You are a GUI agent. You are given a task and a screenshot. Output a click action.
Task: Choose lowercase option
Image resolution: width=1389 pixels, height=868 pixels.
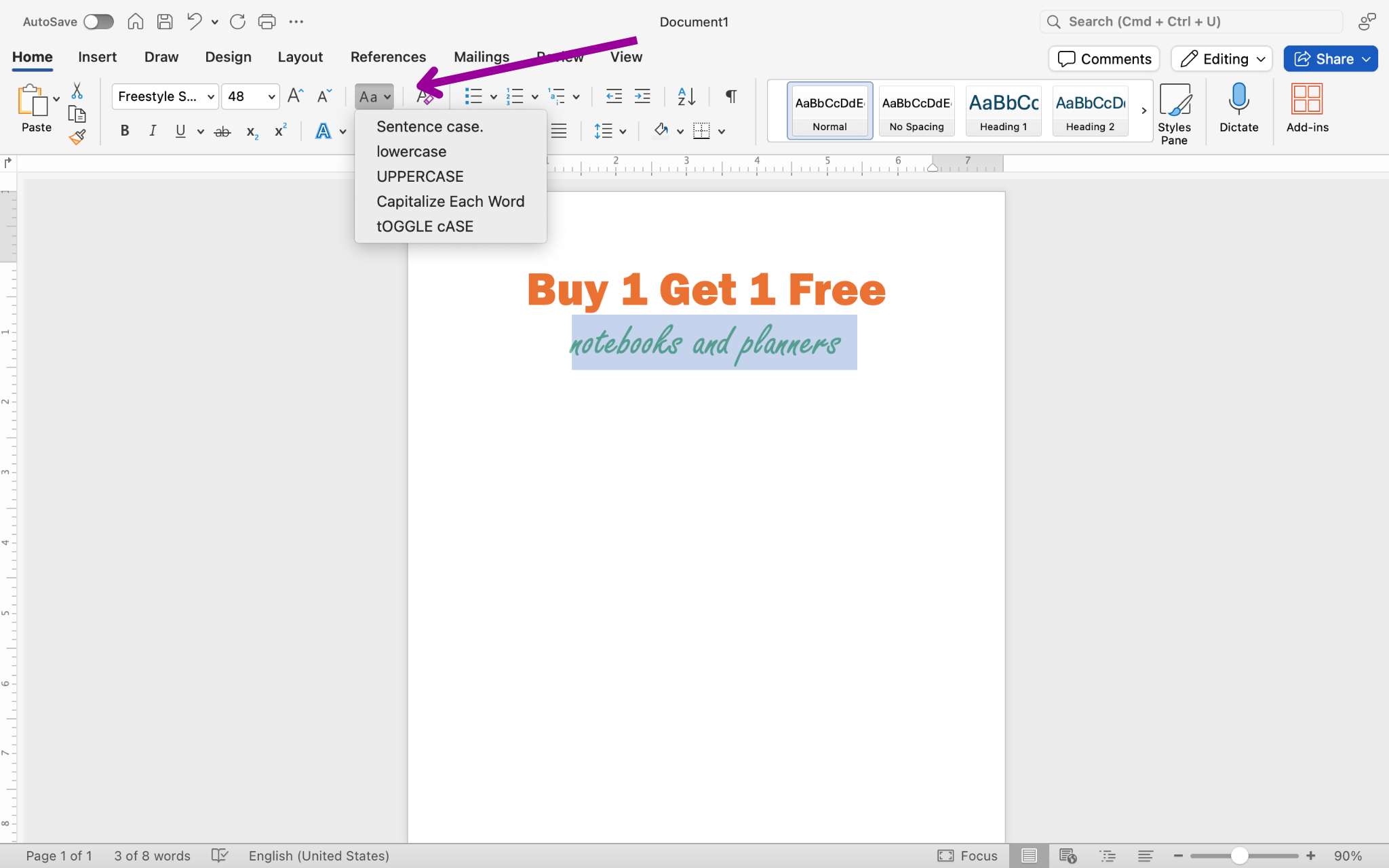click(412, 152)
